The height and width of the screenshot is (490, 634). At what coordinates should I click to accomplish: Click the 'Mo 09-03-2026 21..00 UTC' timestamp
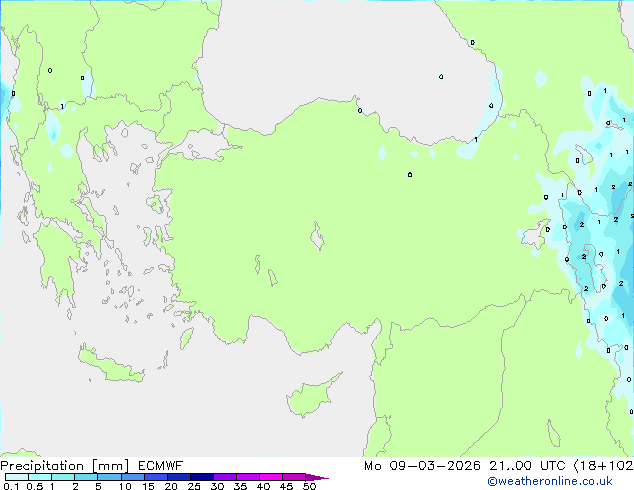(465, 466)
